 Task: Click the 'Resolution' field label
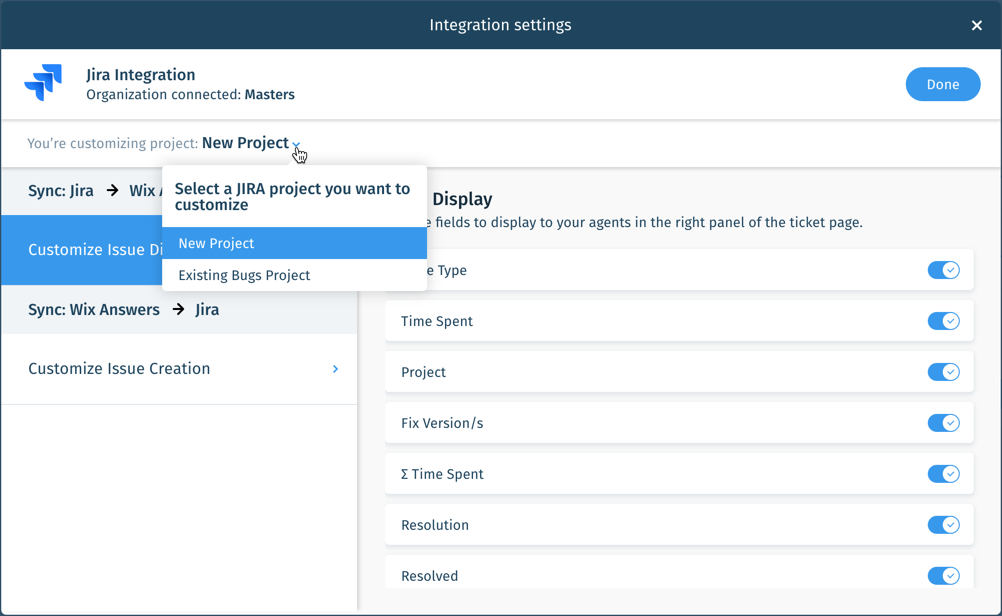click(x=435, y=525)
